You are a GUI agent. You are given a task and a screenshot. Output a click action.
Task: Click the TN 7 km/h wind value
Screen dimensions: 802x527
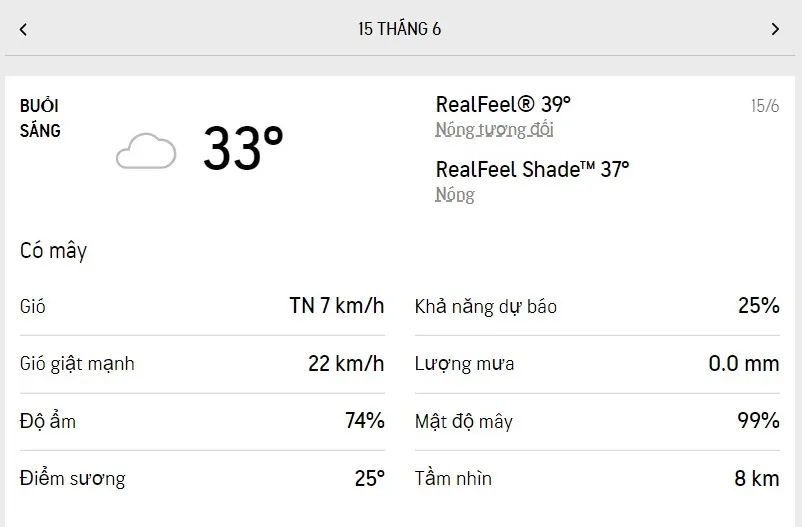click(337, 306)
